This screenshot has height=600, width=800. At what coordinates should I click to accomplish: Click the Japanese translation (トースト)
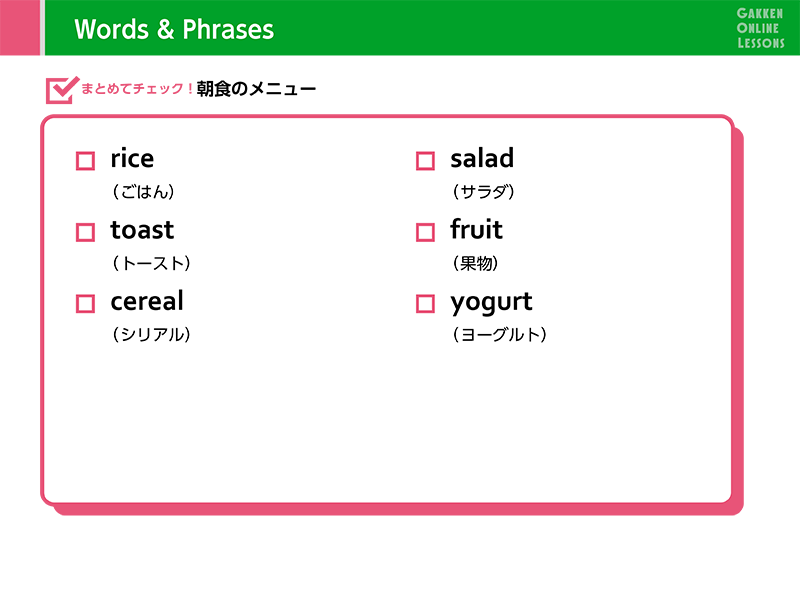click(151, 264)
